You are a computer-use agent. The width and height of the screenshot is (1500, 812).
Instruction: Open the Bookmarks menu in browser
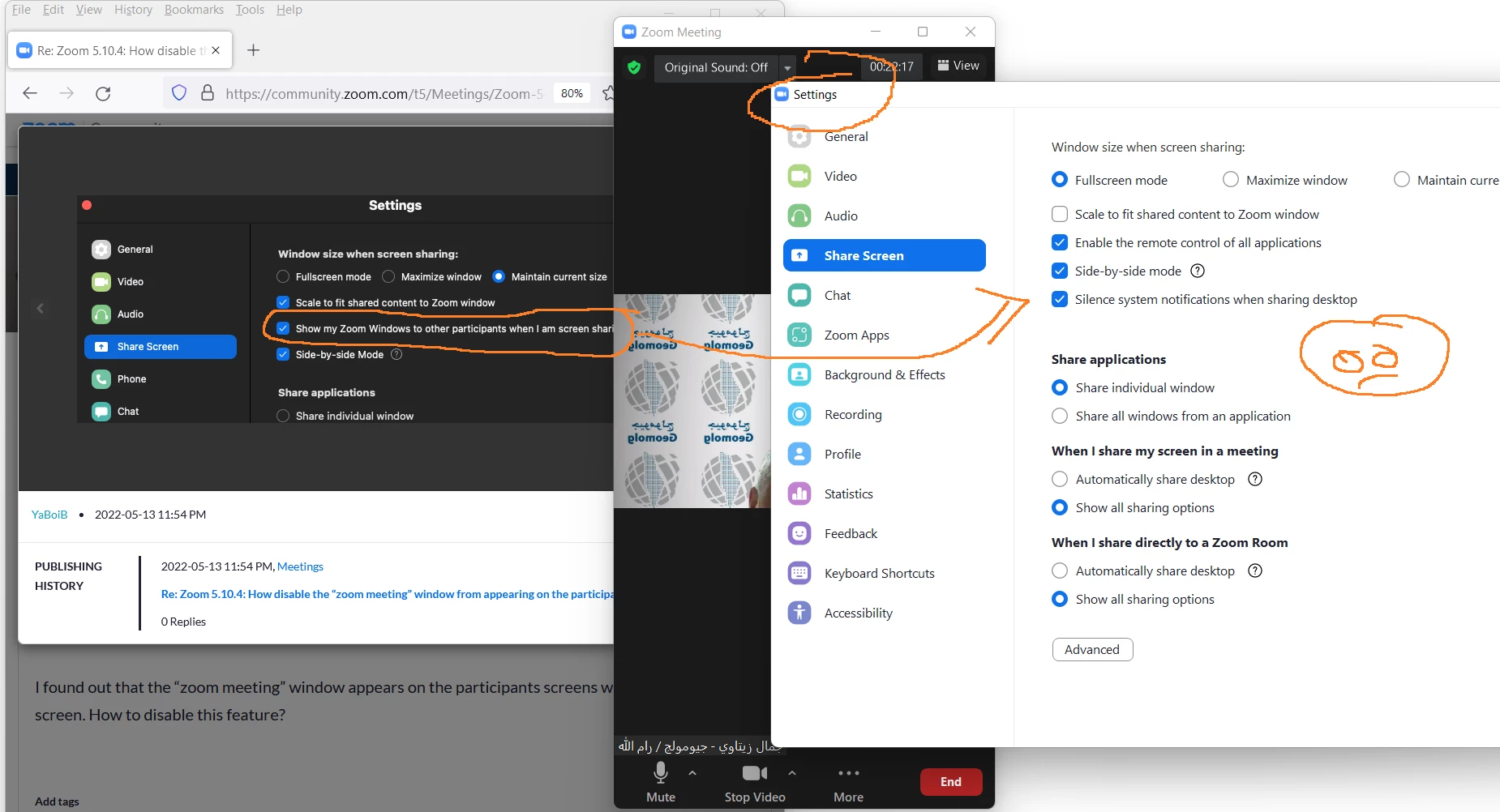pyautogui.click(x=194, y=10)
